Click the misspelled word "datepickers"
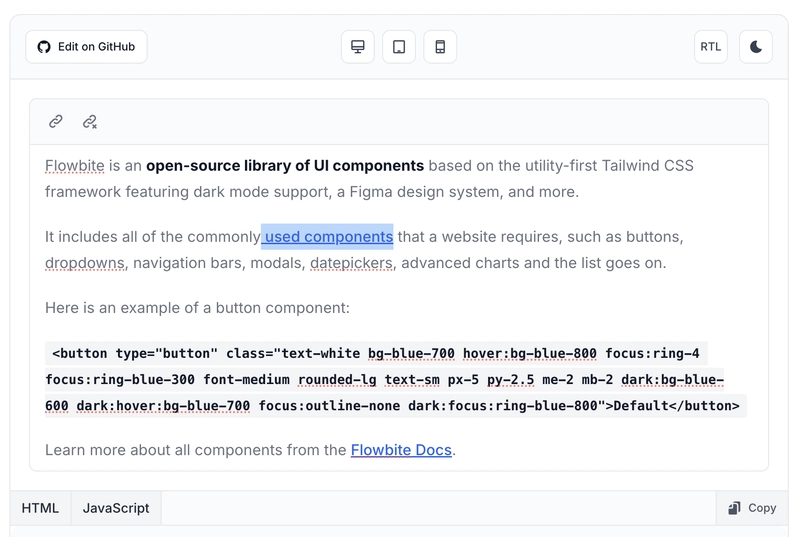Viewport: 800px width, 537px height. 352,263
